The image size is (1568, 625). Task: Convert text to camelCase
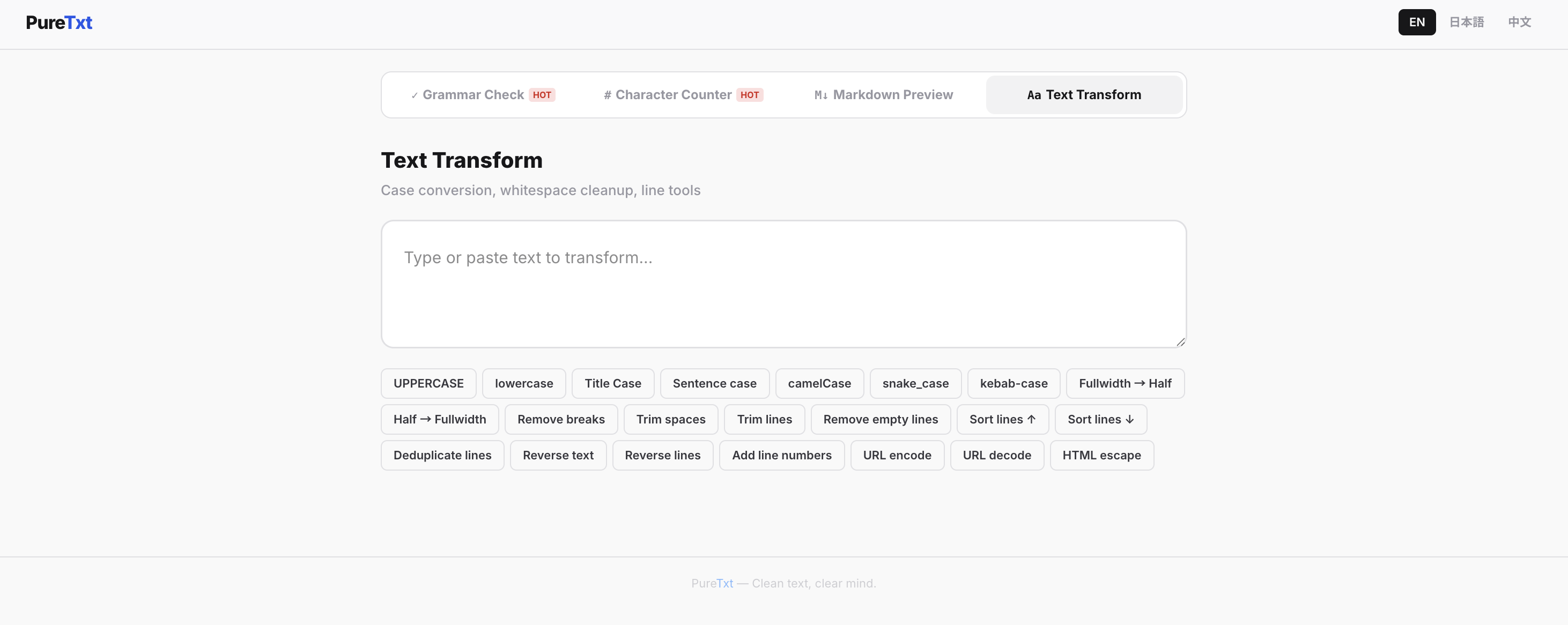(x=819, y=383)
